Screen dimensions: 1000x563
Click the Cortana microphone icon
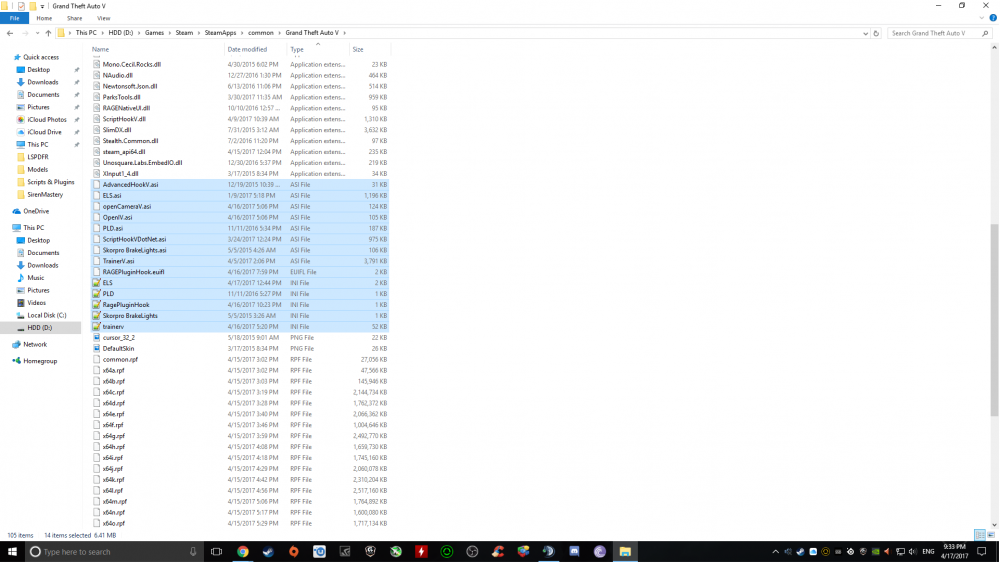193,552
